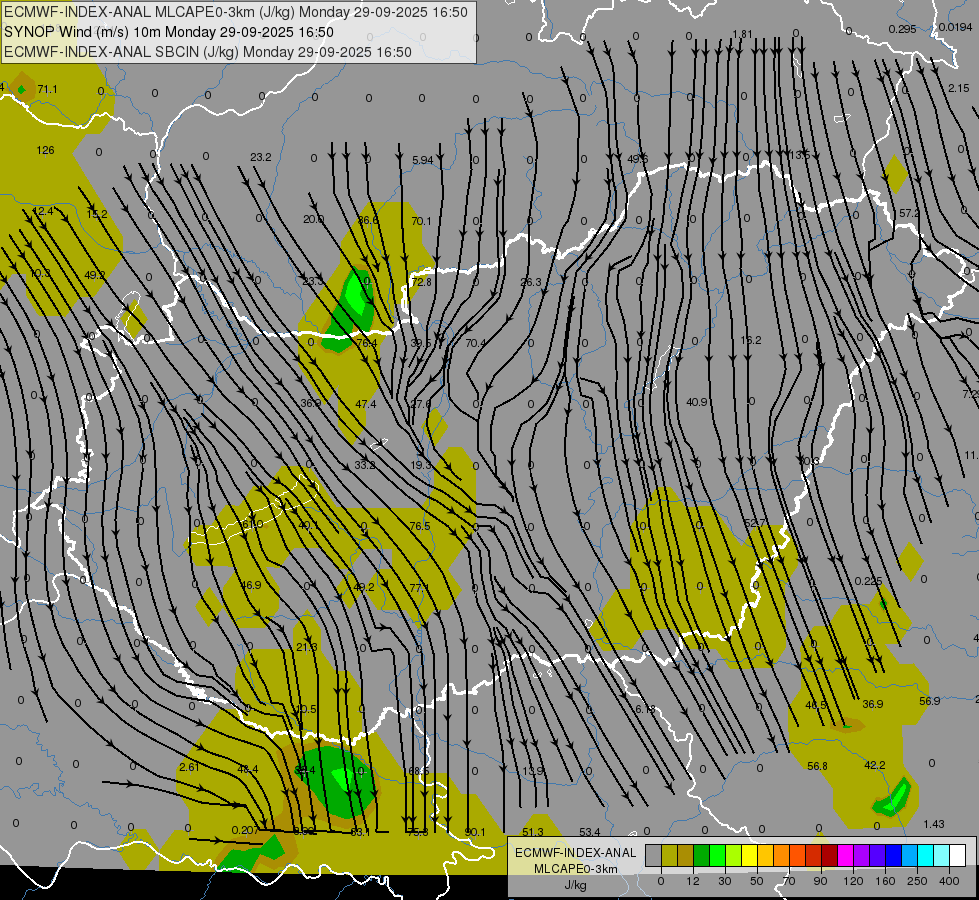Pick the dark red legend swatch
The height and width of the screenshot is (900, 979).
click(830, 855)
